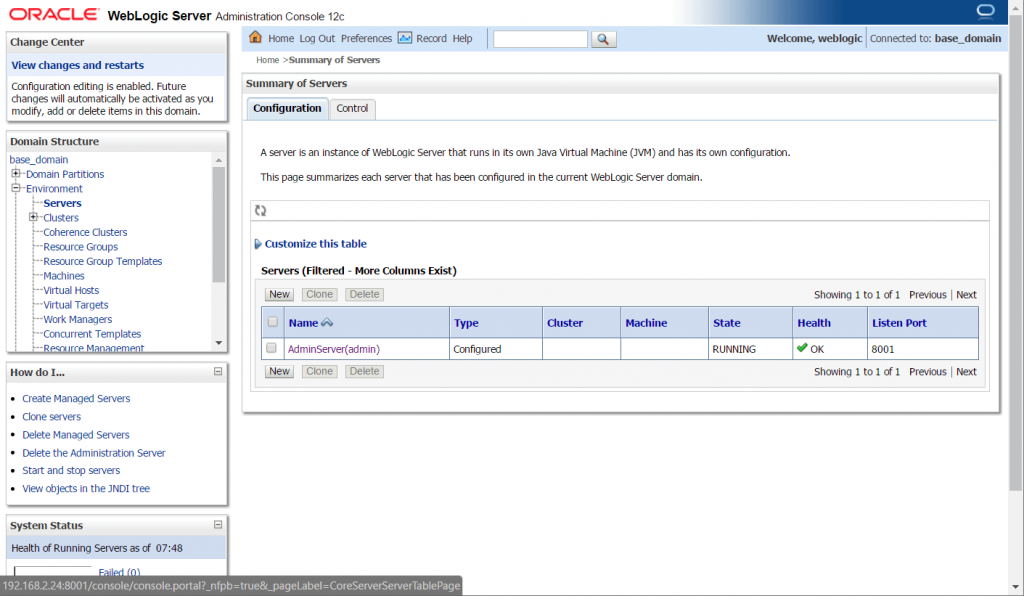Click inside the search input field

point(540,38)
